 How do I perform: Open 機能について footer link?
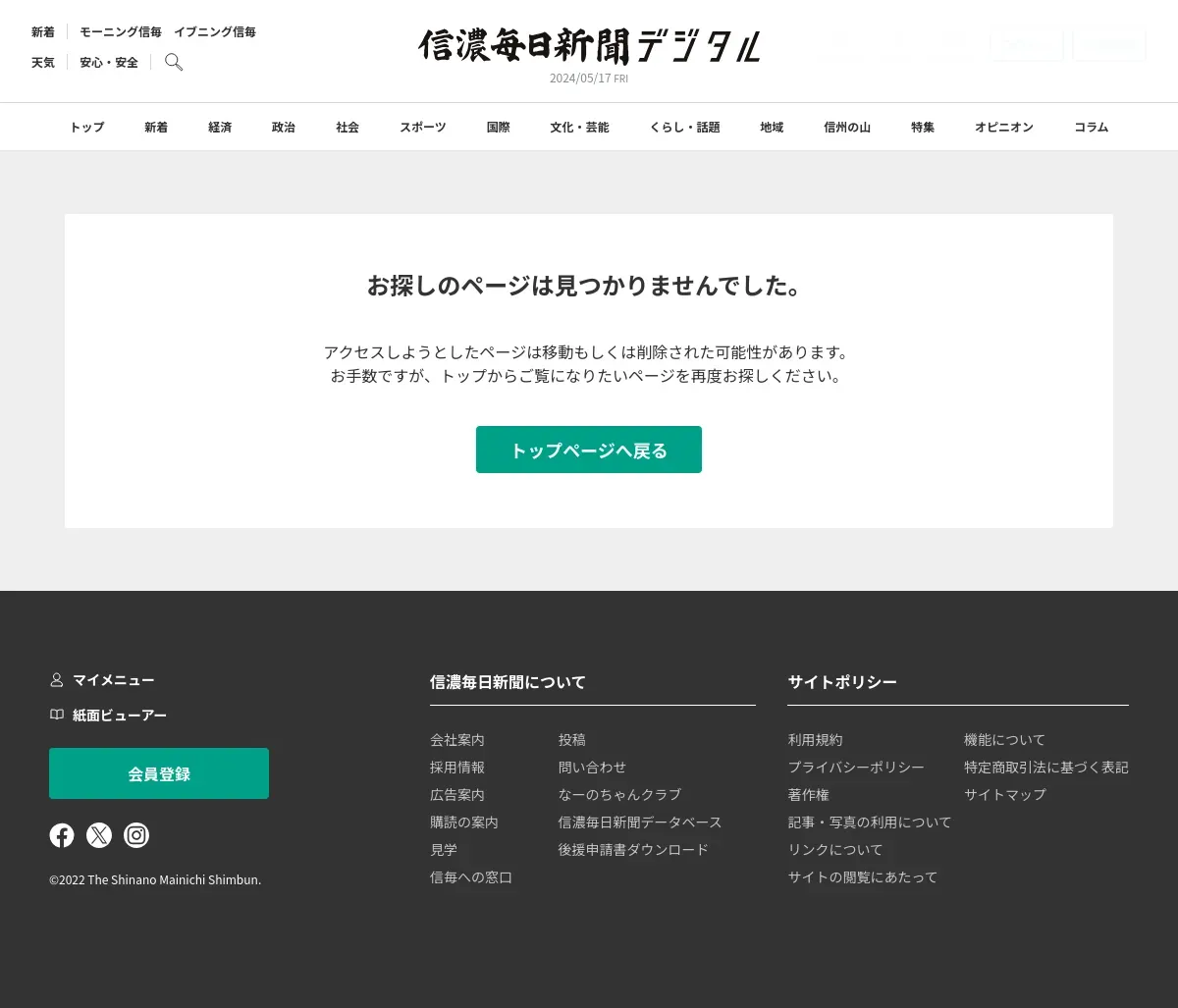(x=1005, y=740)
